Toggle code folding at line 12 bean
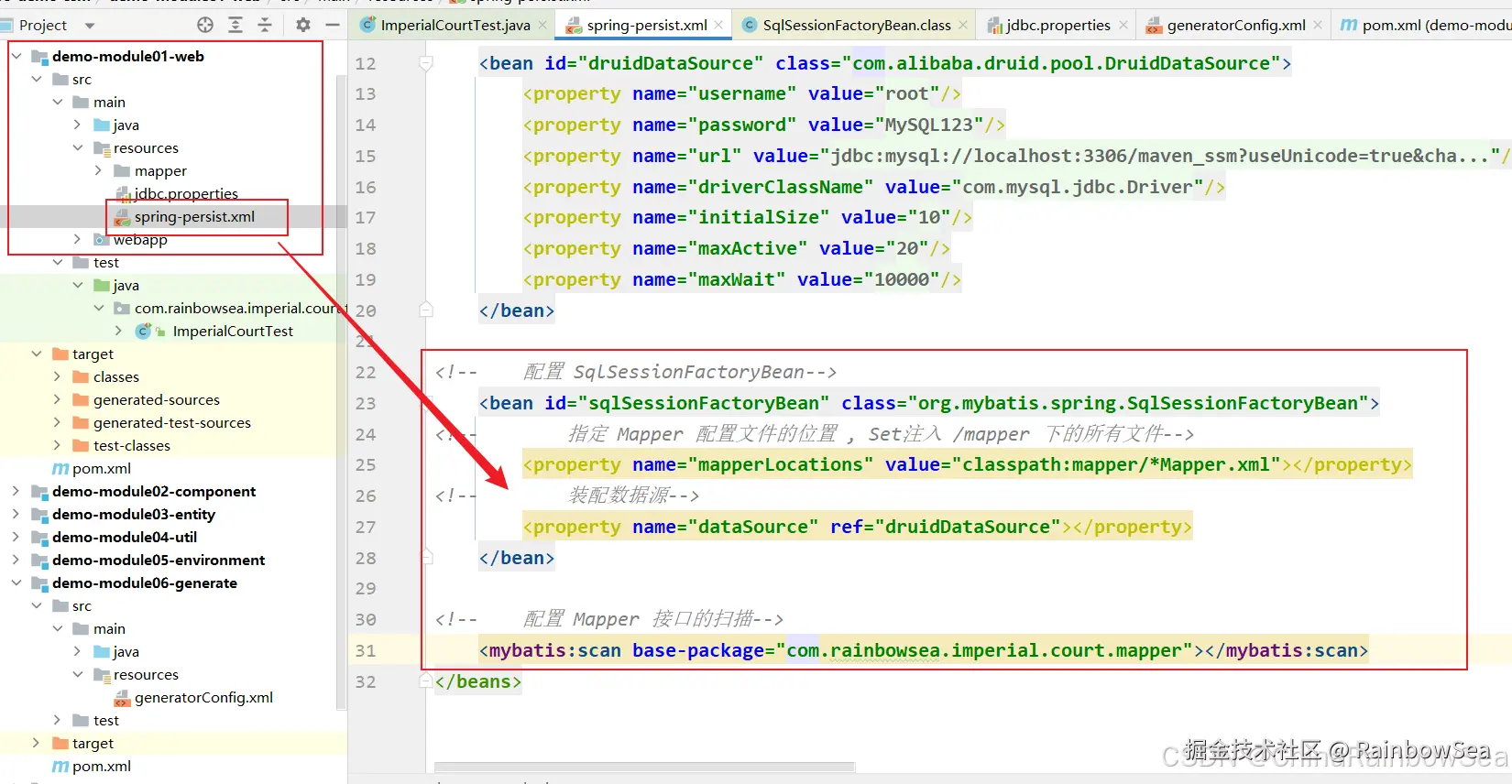Screen dimensions: 1512x784 (426, 63)
